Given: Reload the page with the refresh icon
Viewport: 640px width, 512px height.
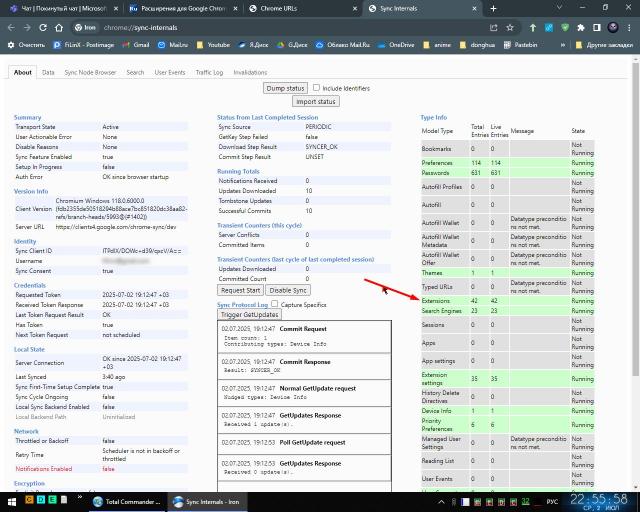Looking at the screenshot, I should tap(43, 28).
